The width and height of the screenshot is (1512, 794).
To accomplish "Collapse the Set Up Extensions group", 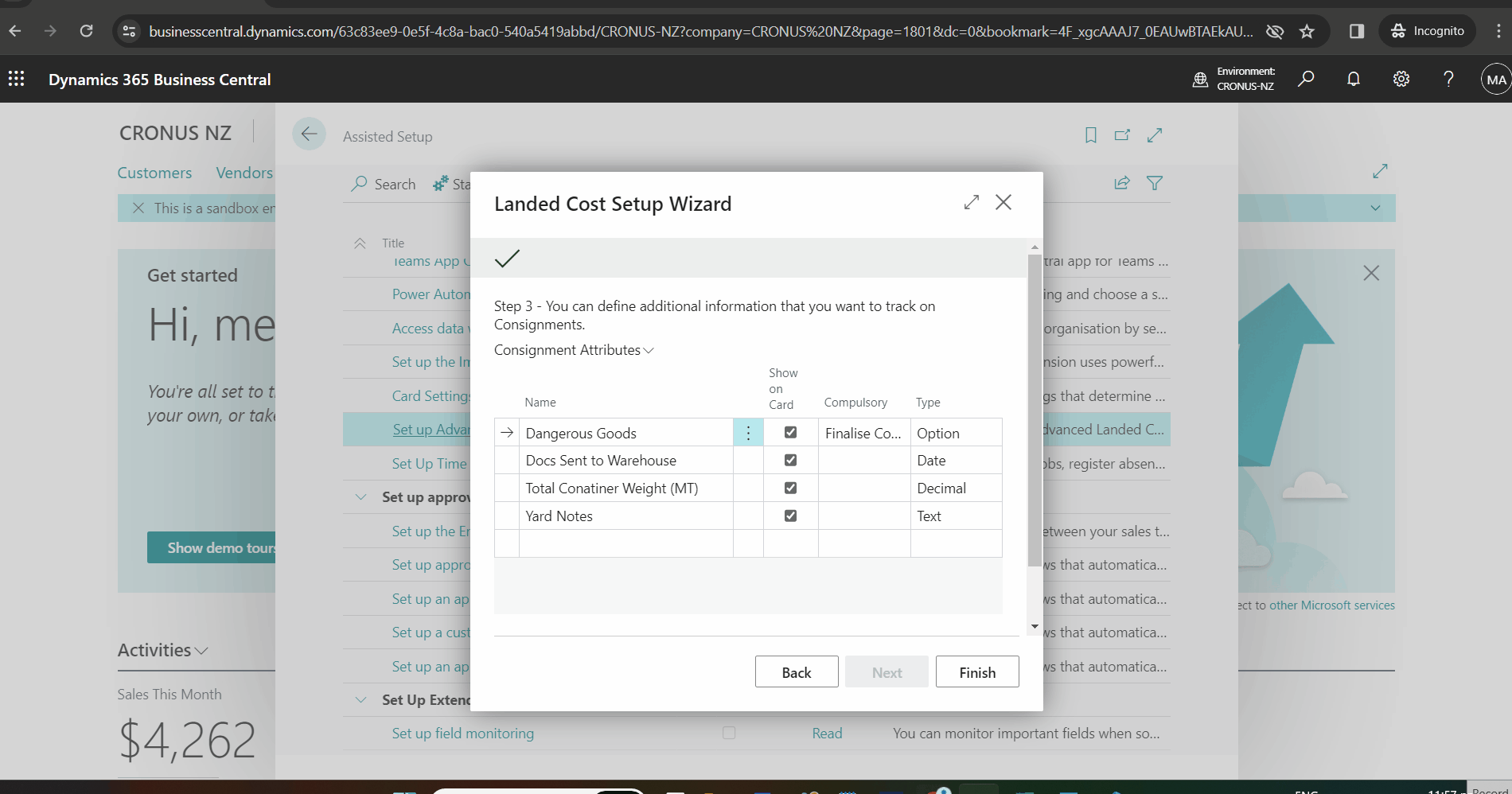I will point(360,700).
